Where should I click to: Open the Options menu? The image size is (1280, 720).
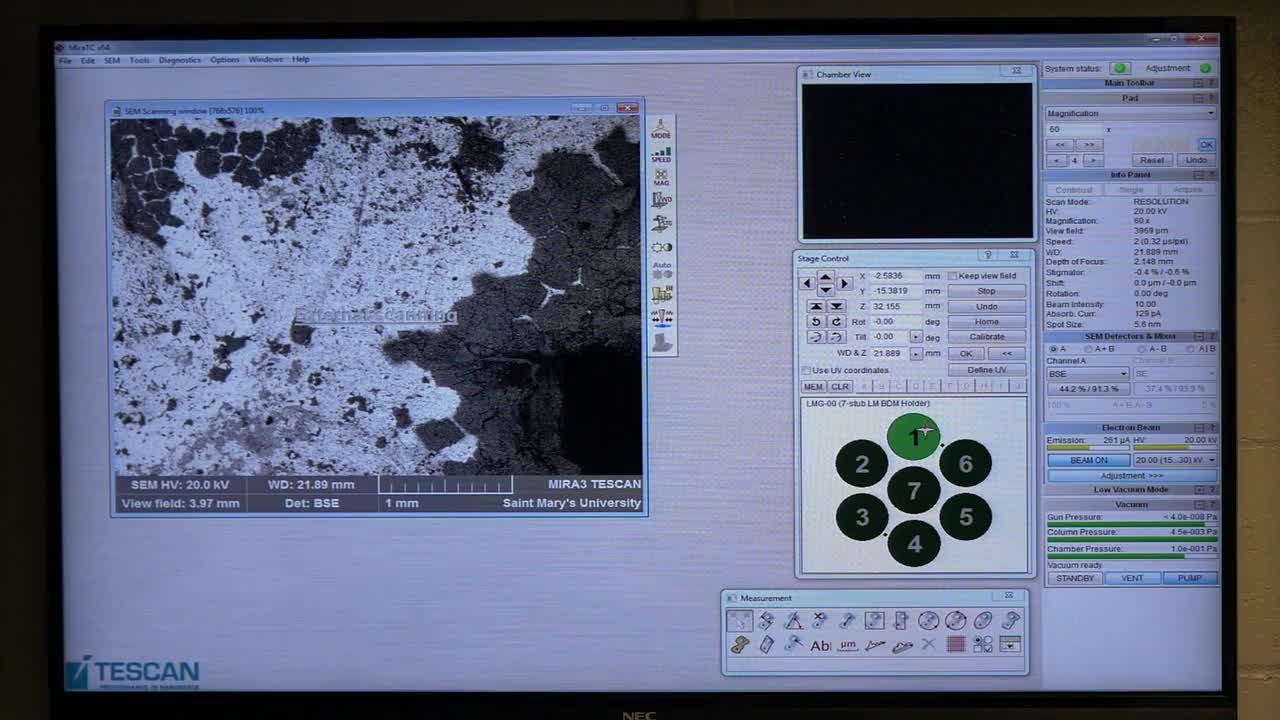(225, 60)
